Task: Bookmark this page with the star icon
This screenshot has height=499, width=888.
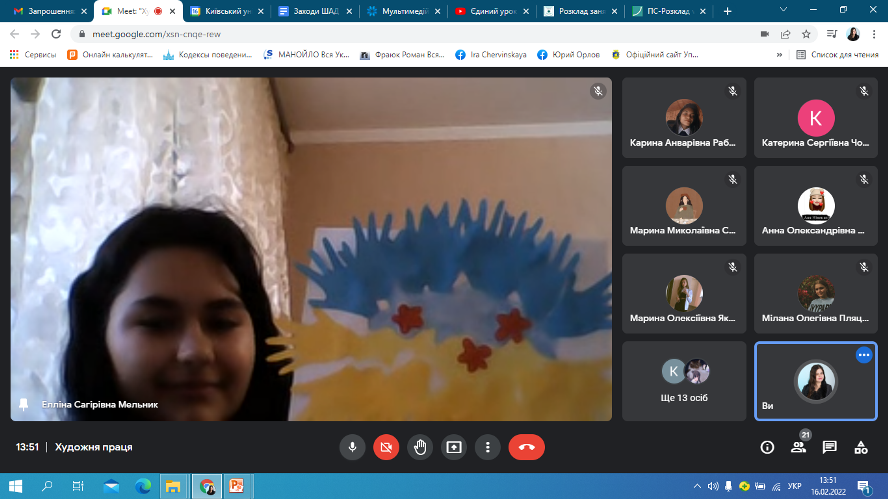Action: (x=806, y=34)
